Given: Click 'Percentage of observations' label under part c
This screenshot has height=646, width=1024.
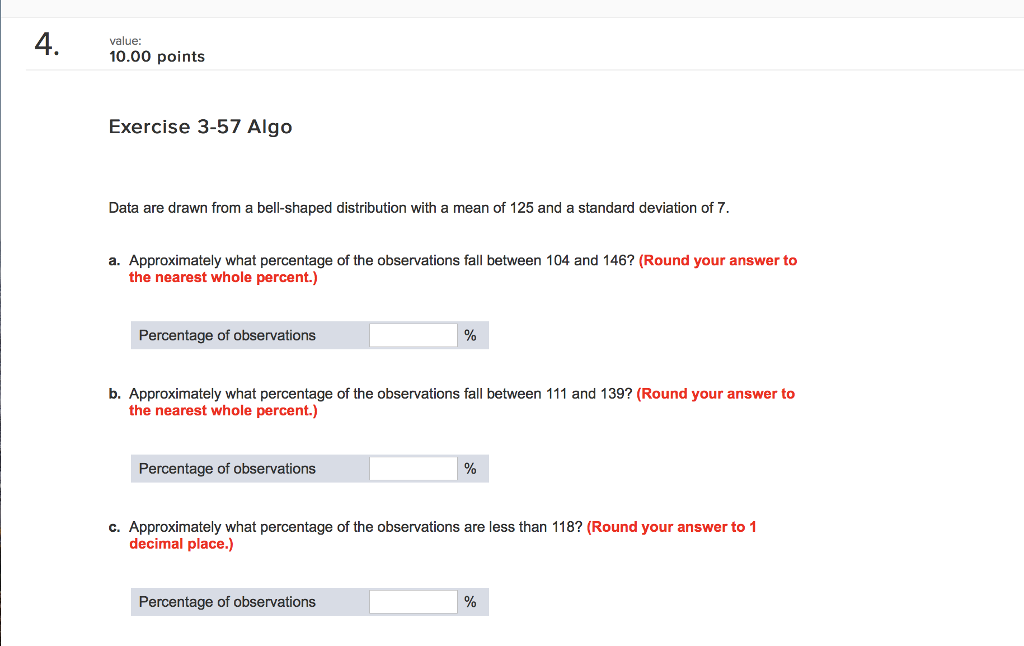Looking at the screenshot, I should (227, 601).
